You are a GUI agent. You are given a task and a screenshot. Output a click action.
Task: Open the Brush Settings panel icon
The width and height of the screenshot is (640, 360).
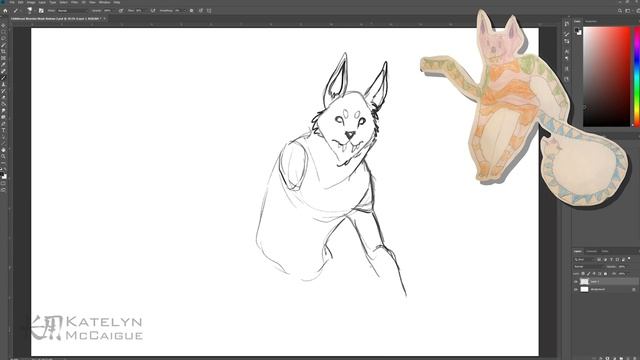(x=41, y=11)
